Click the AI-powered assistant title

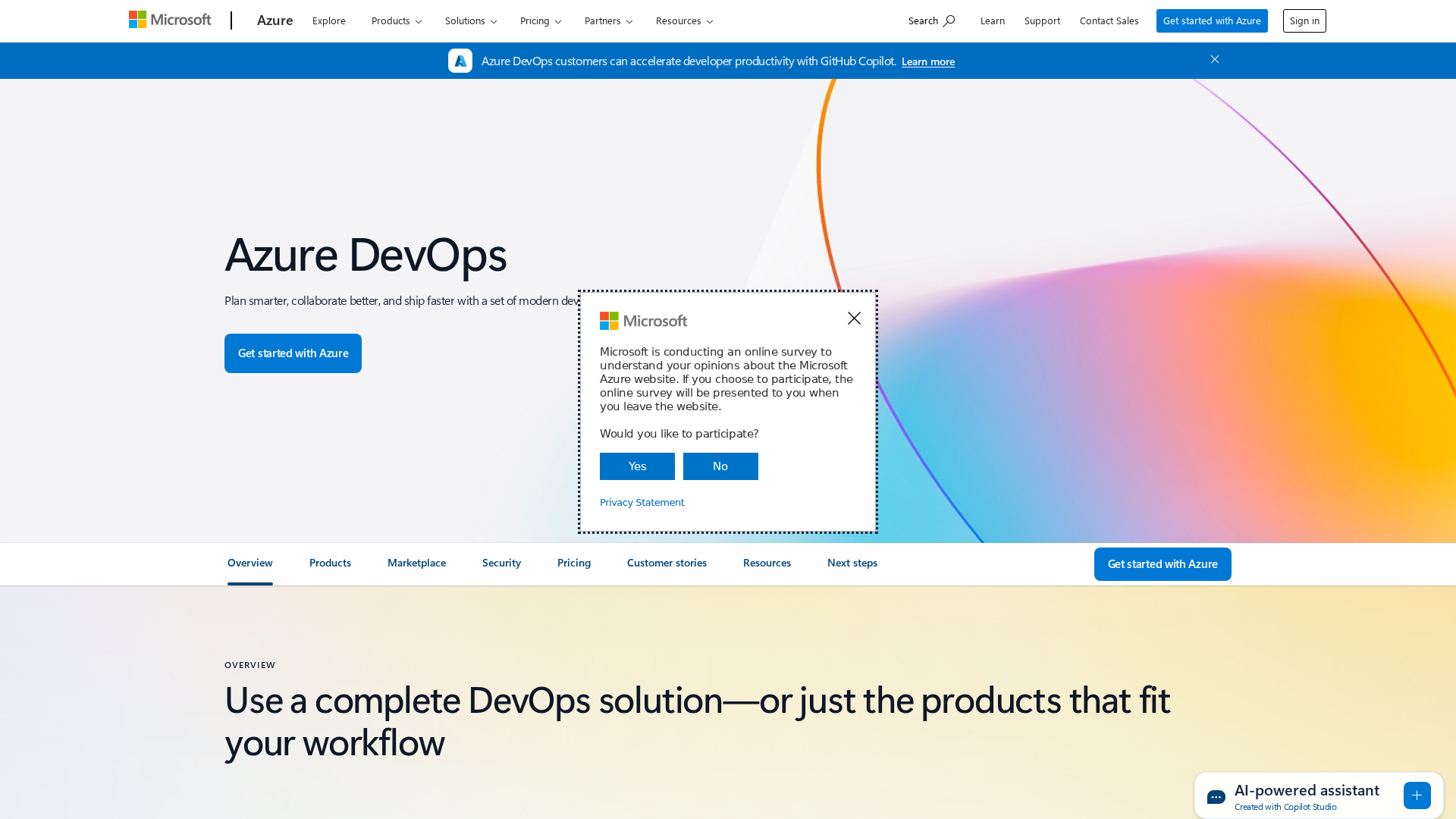pos(1307,790)
